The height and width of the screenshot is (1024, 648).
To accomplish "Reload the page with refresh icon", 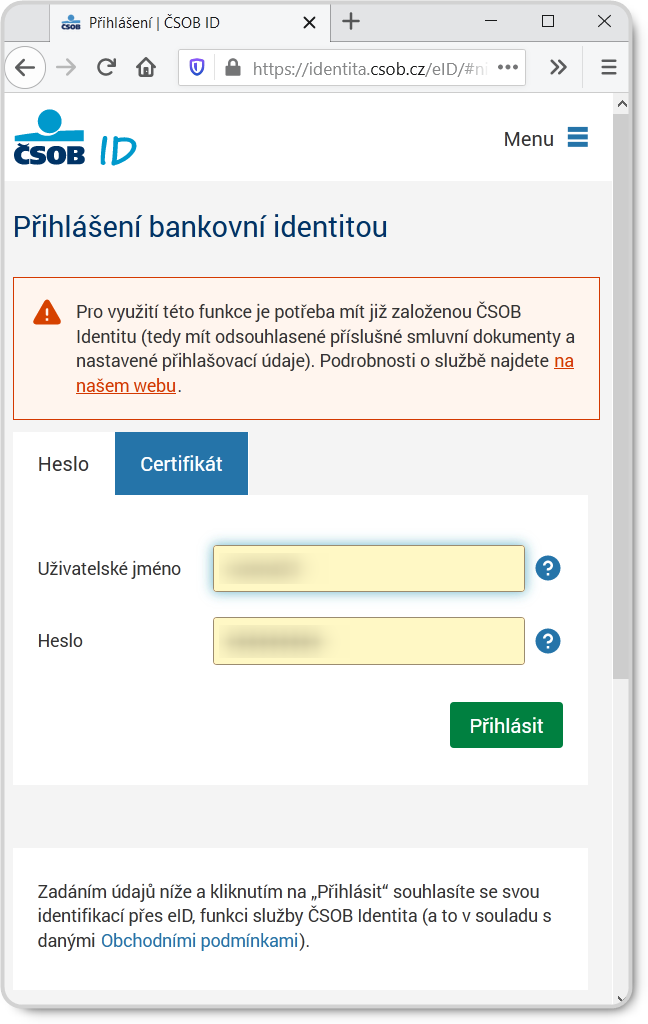I will click(x=105, y=67).
